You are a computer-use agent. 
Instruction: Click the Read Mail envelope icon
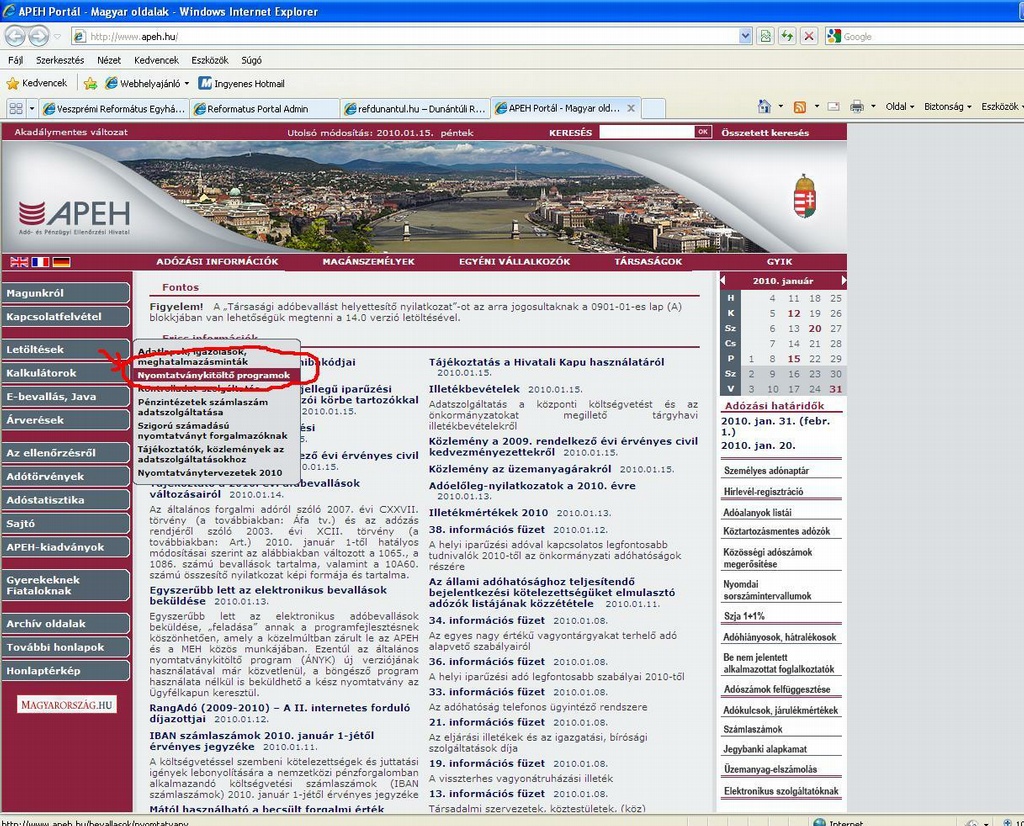833,106
